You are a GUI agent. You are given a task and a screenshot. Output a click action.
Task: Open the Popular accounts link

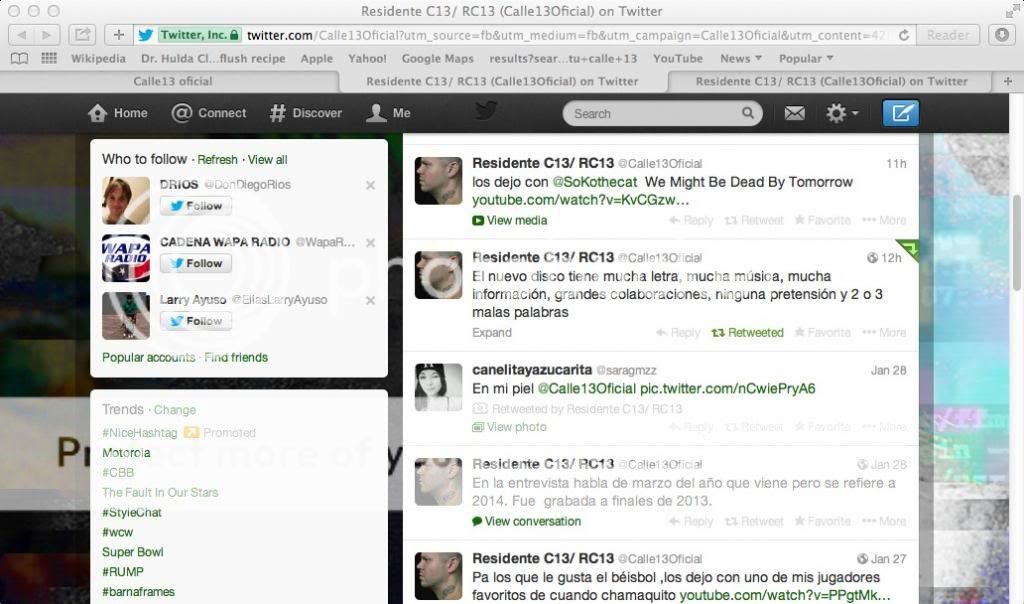click(148, 358)
